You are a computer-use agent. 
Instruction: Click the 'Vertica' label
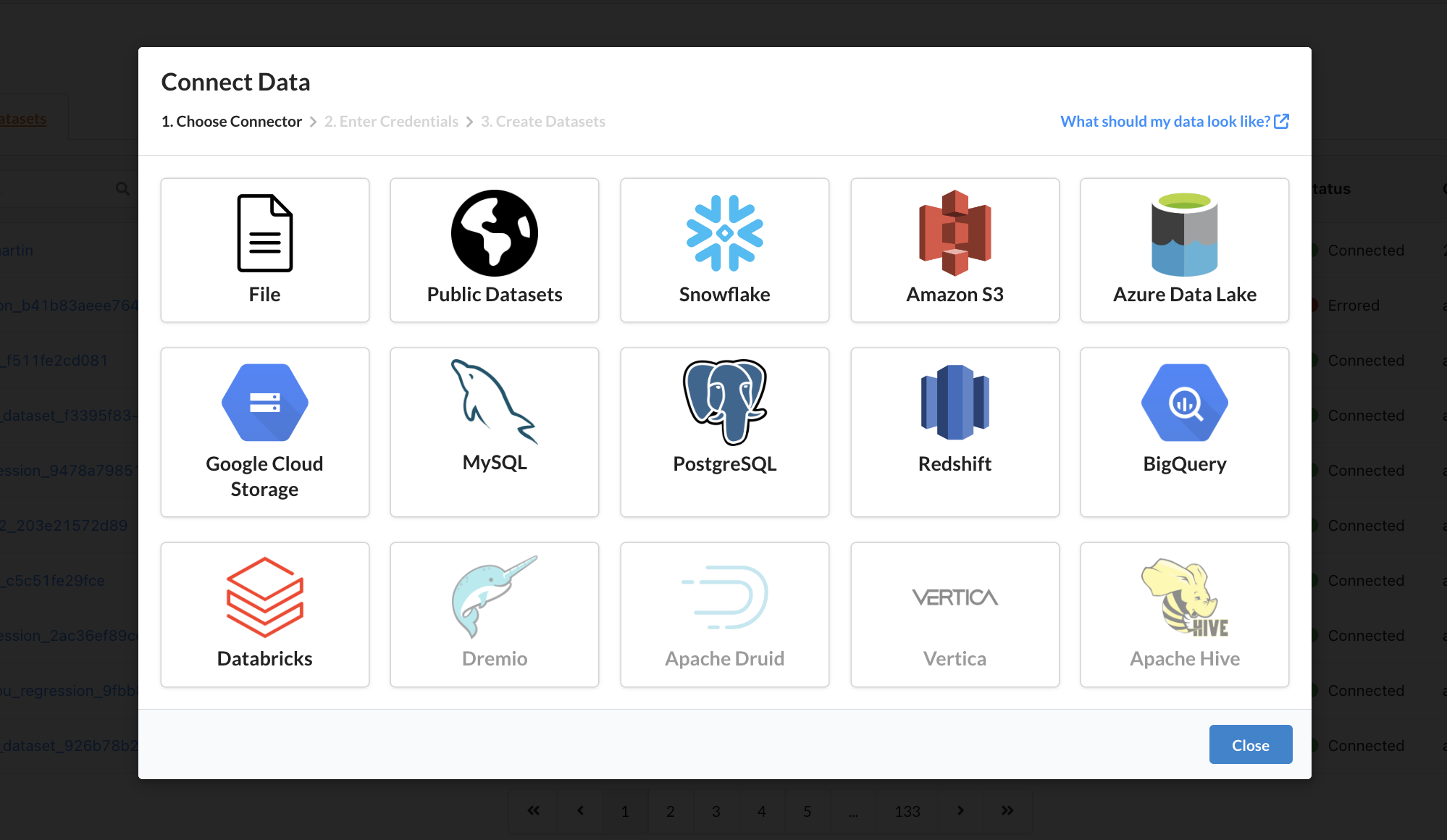[x=955, y=658]
